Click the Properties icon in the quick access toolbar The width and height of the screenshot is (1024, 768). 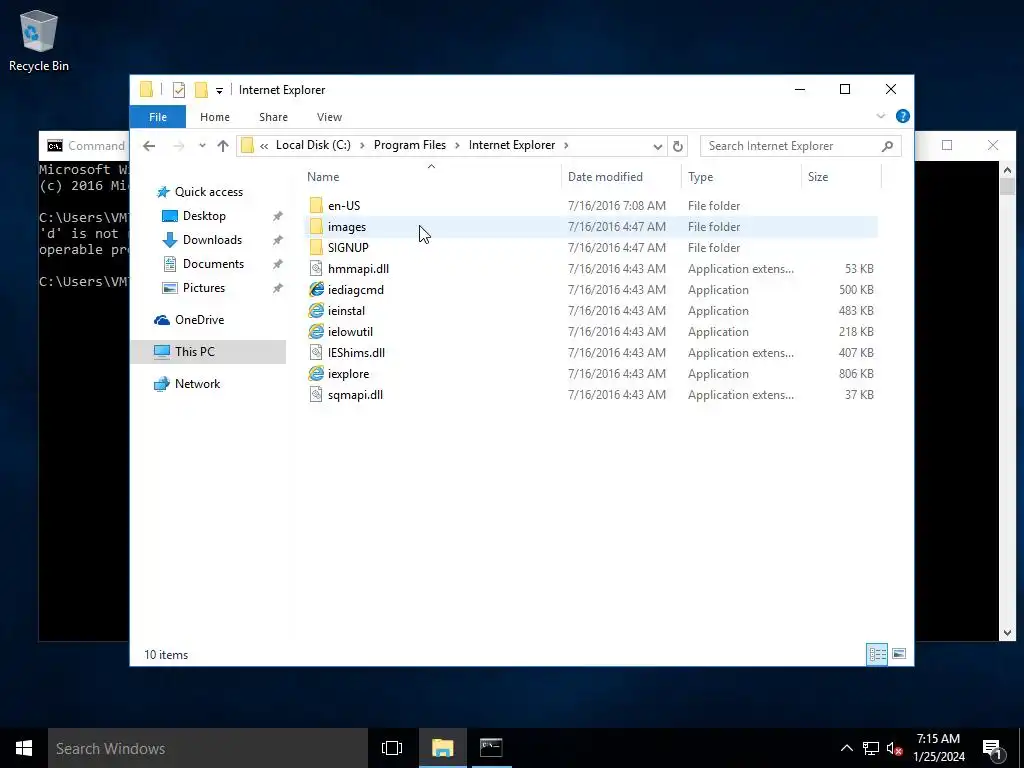click(x=178, y=90)
